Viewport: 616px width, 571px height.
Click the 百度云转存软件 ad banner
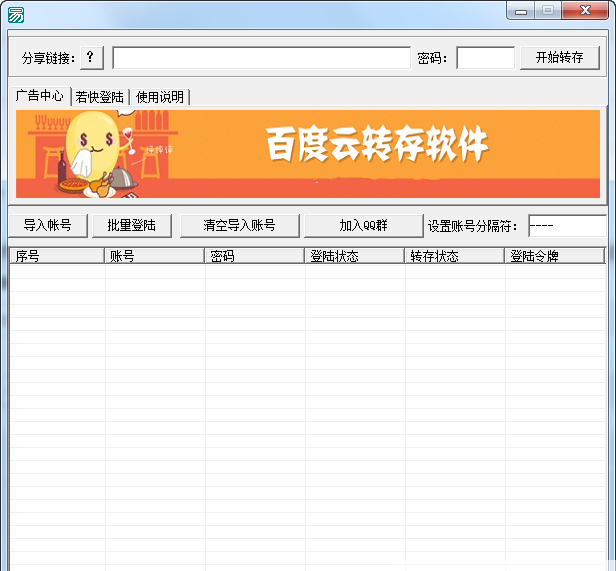[x=308, y=154]
